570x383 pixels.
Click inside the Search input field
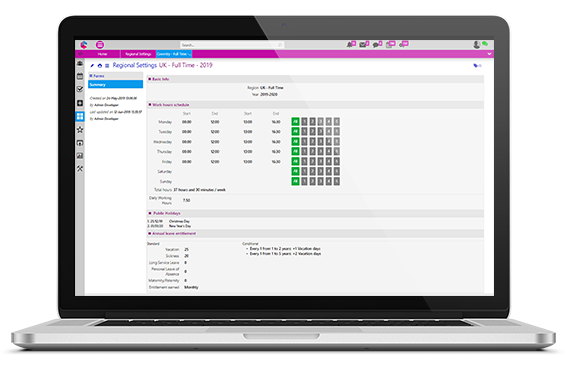tap(232, 45)
